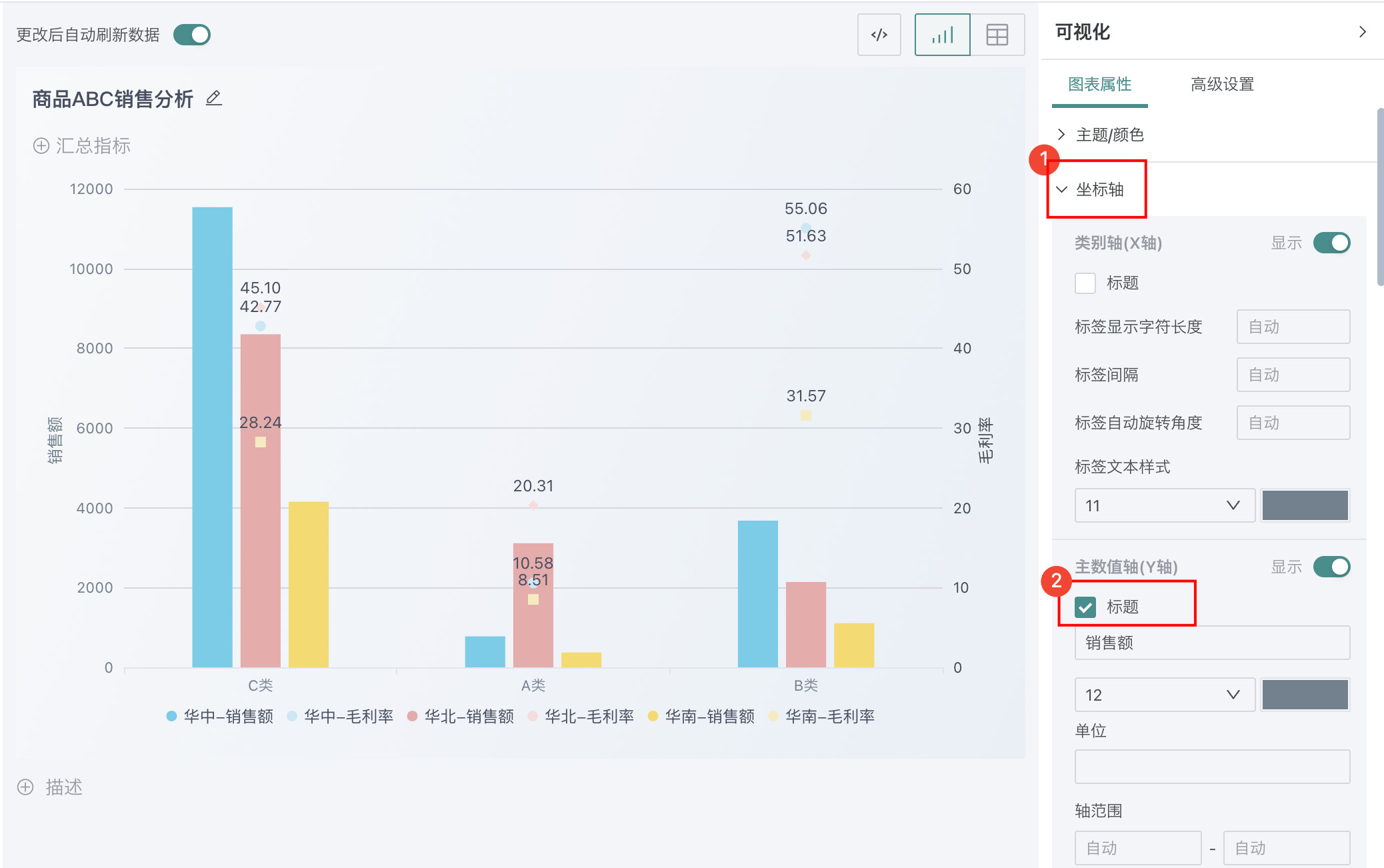Collapse the 坐标轴 section
Viewport: 1384px width, 868px height.
click(x=1099, y=189)
